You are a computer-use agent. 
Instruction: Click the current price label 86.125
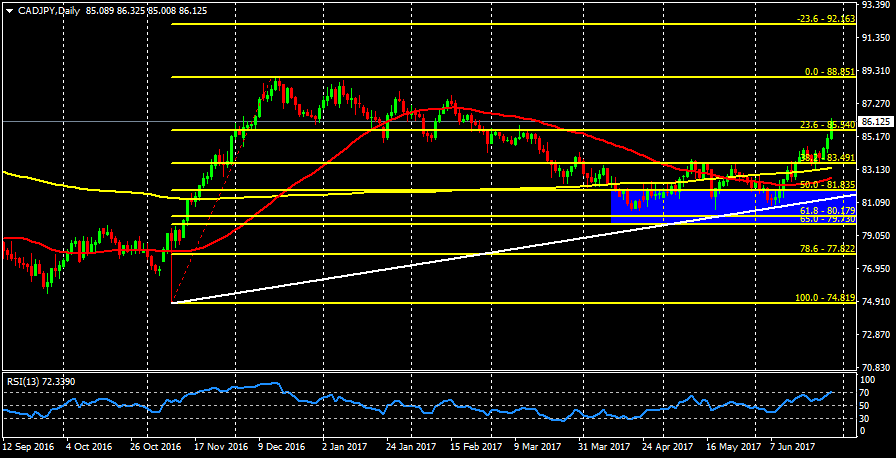877,121
